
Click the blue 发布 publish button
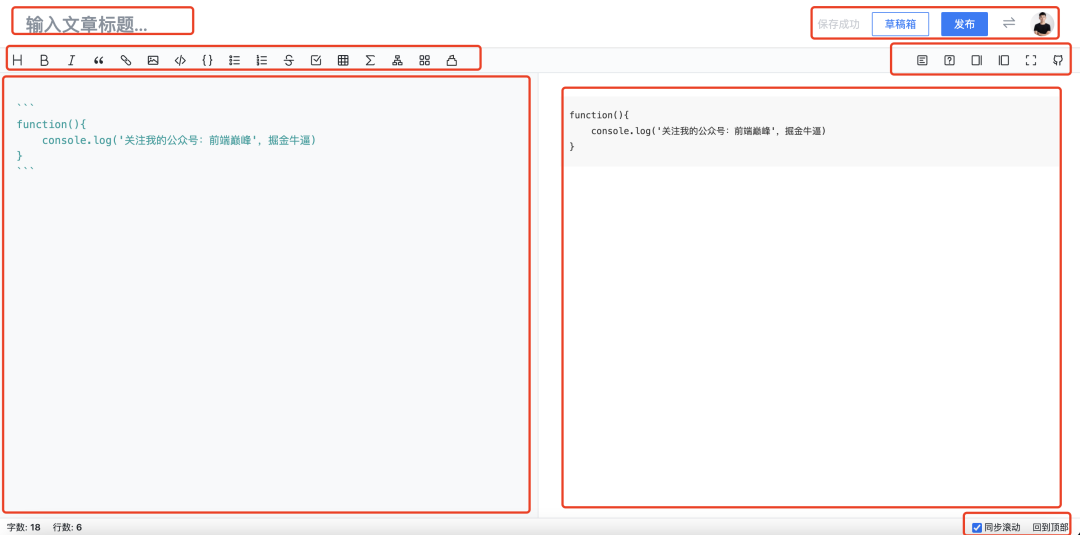(964, 23)
